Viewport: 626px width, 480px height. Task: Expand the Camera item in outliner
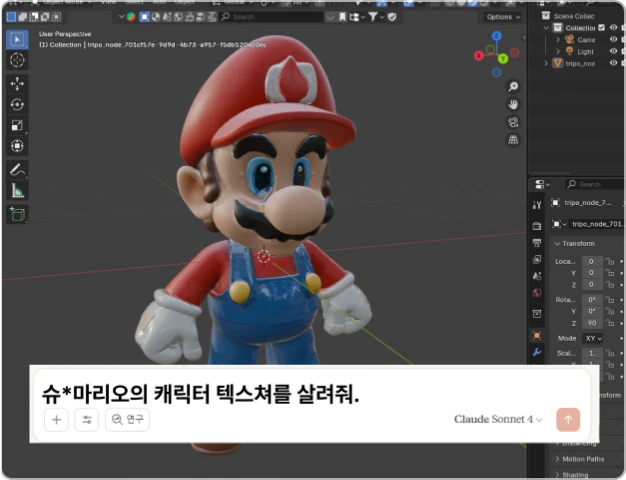click(x=558, y=40)
